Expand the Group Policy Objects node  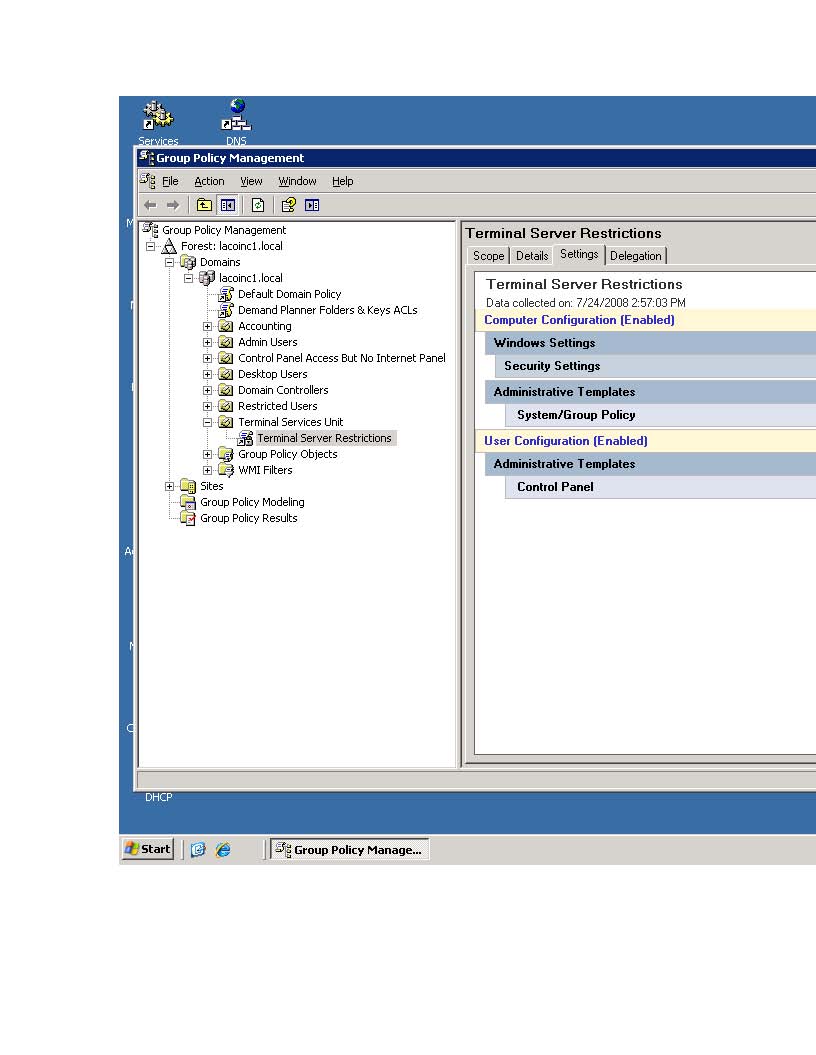coord(208,454)
